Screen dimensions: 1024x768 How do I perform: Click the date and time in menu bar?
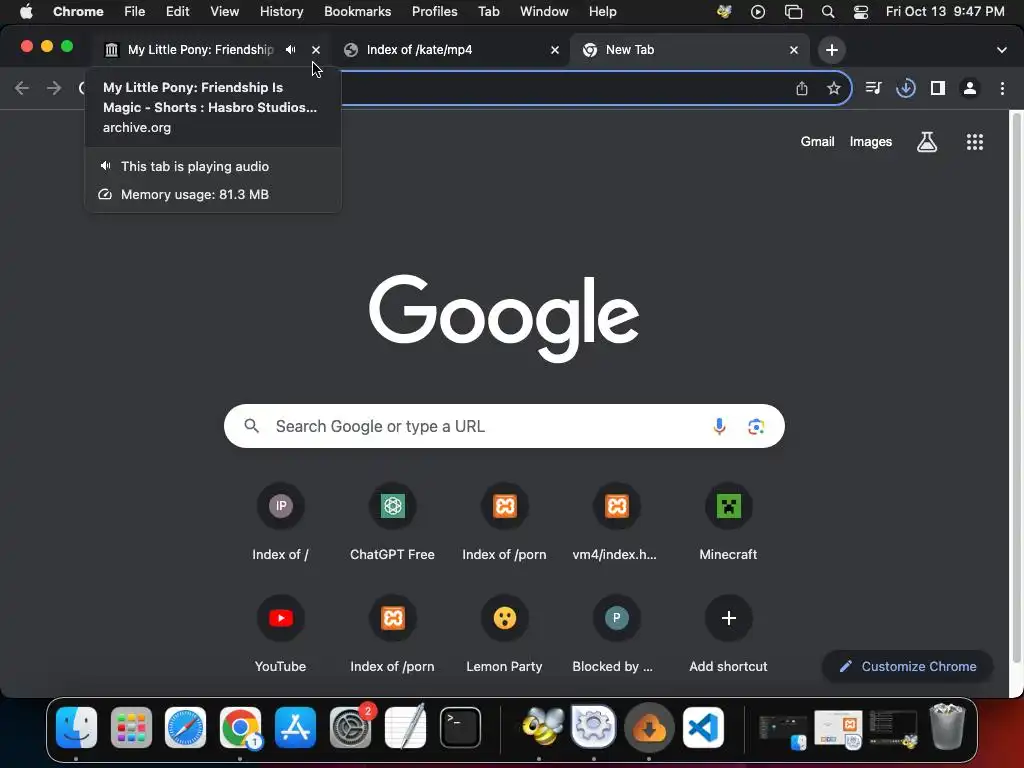pos(944,12)
